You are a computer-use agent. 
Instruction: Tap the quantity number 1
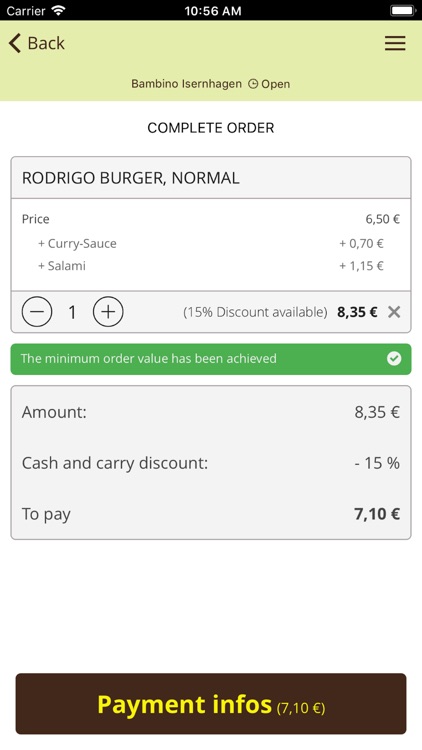(72, 312)
